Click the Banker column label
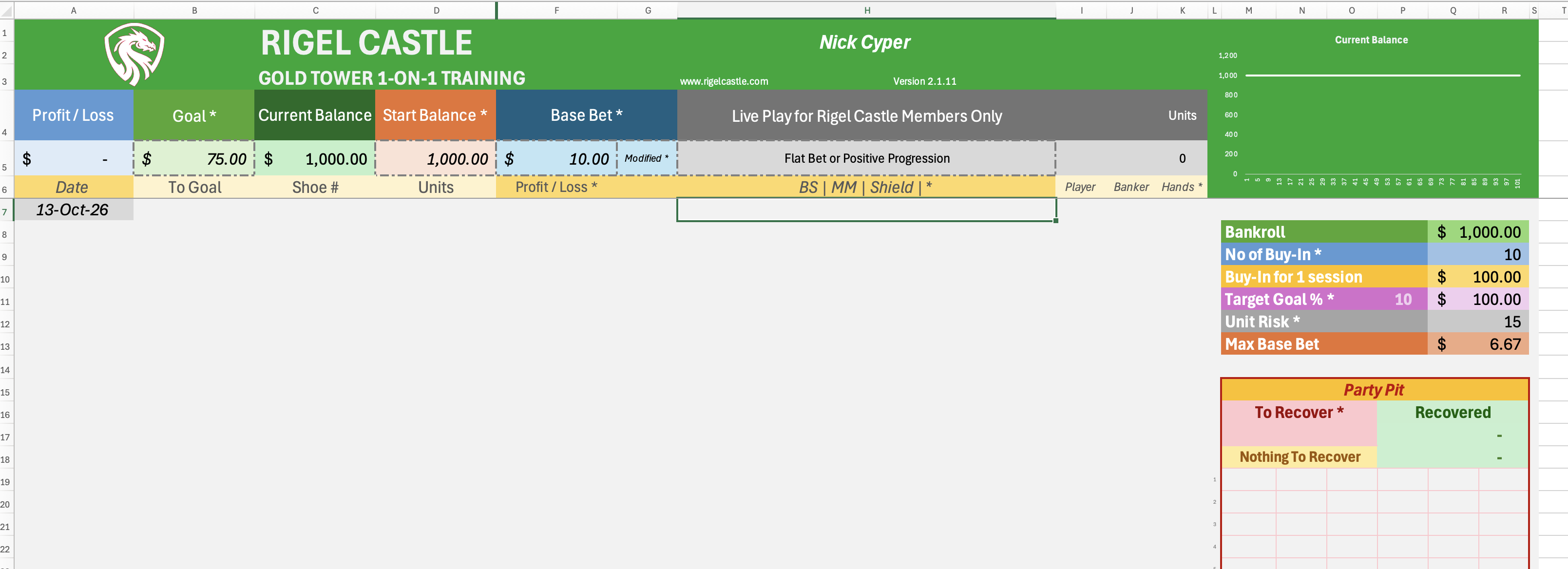This screenshot has height=569, width=1568. pyautogui.click(x=1131, y=188)
